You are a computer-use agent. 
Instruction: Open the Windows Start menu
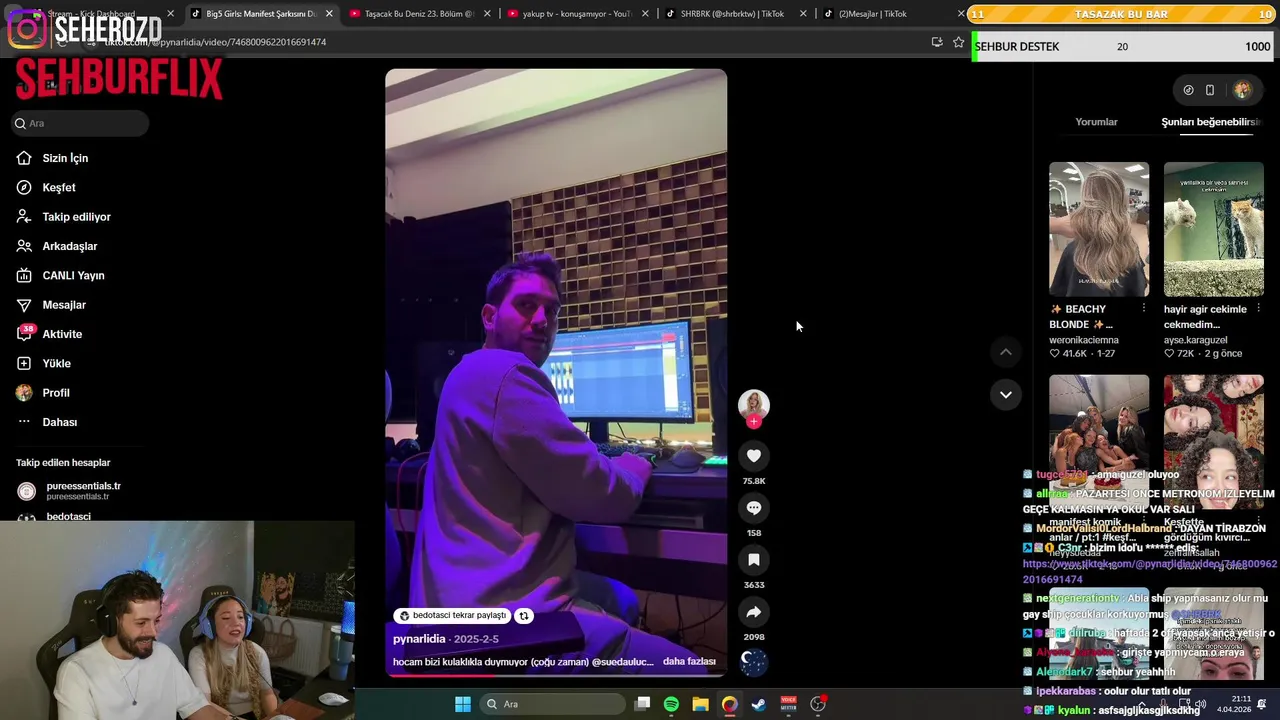tap(463, 704)
